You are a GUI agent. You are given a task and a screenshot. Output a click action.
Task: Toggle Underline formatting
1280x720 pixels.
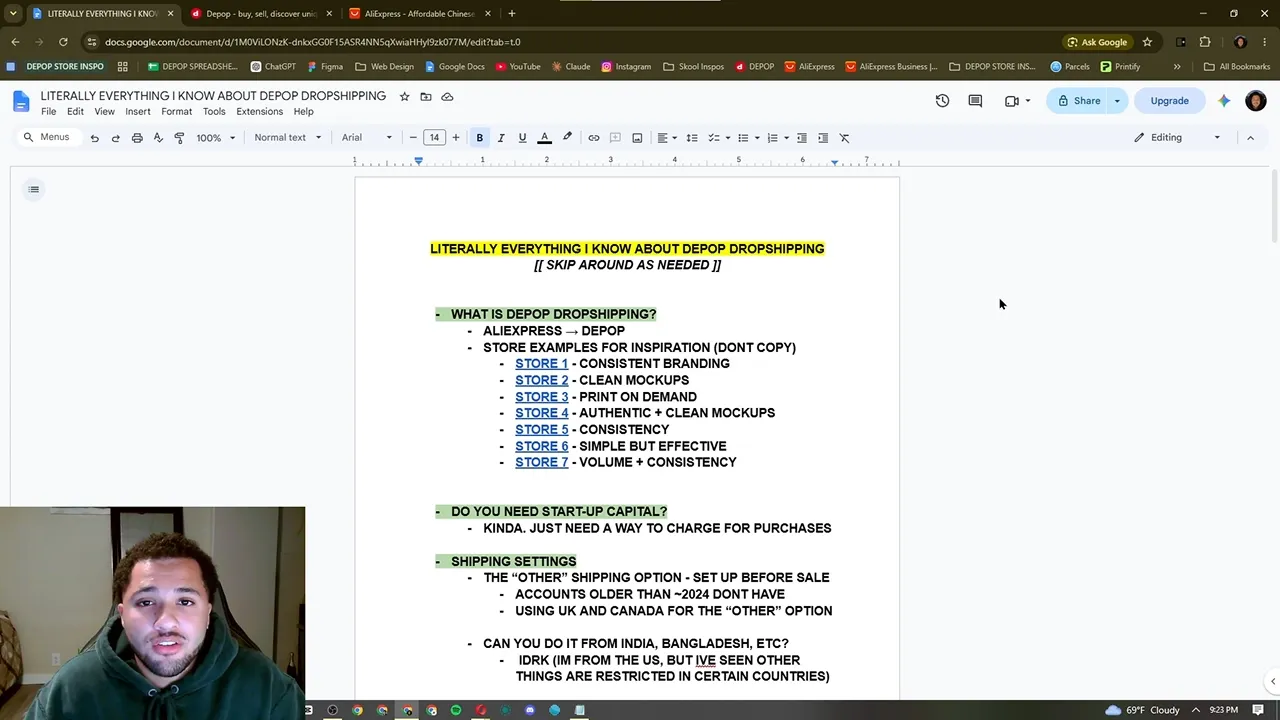(x=522, y=138)
